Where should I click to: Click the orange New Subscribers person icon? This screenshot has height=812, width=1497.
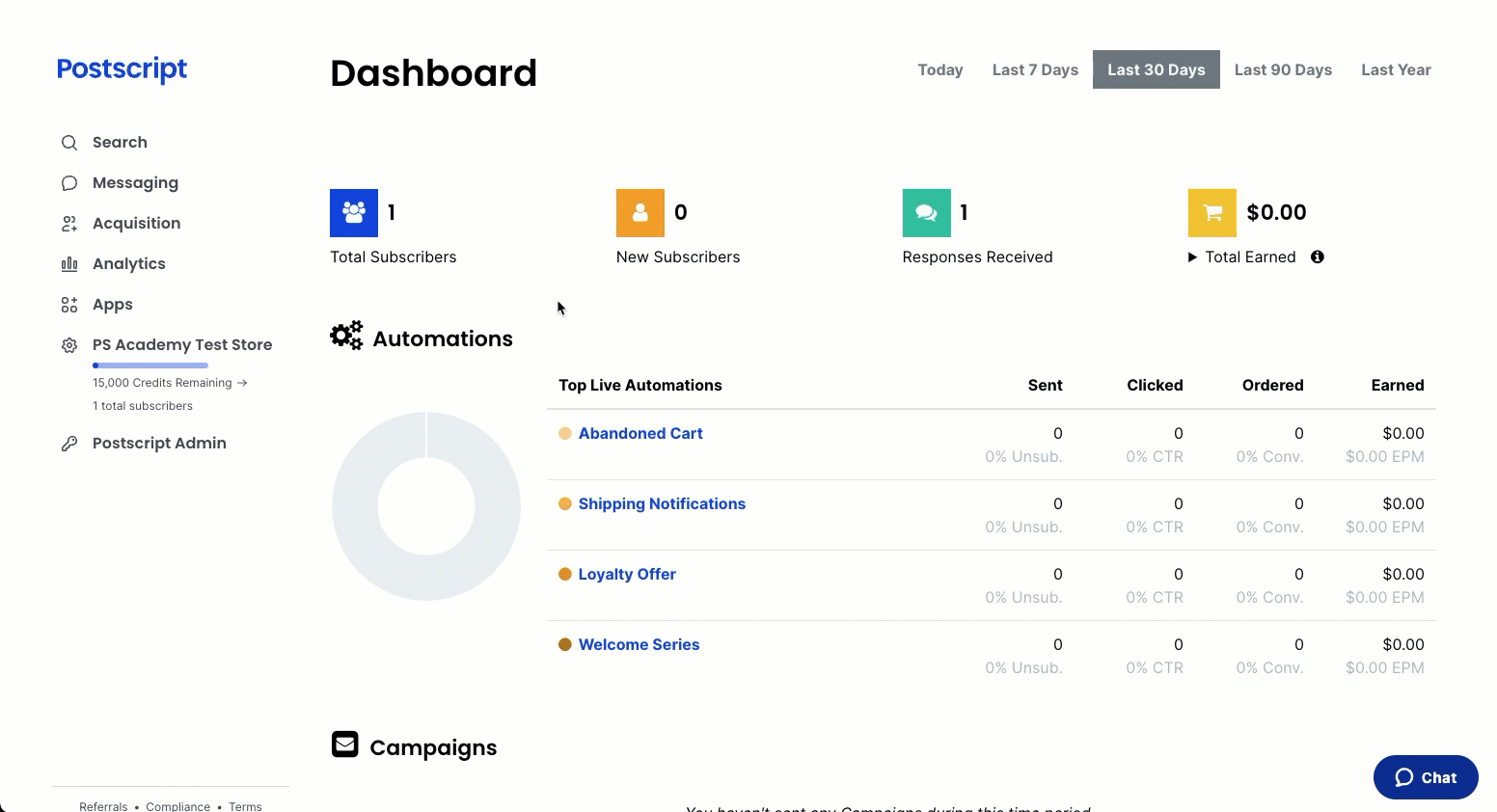[640, 213]
